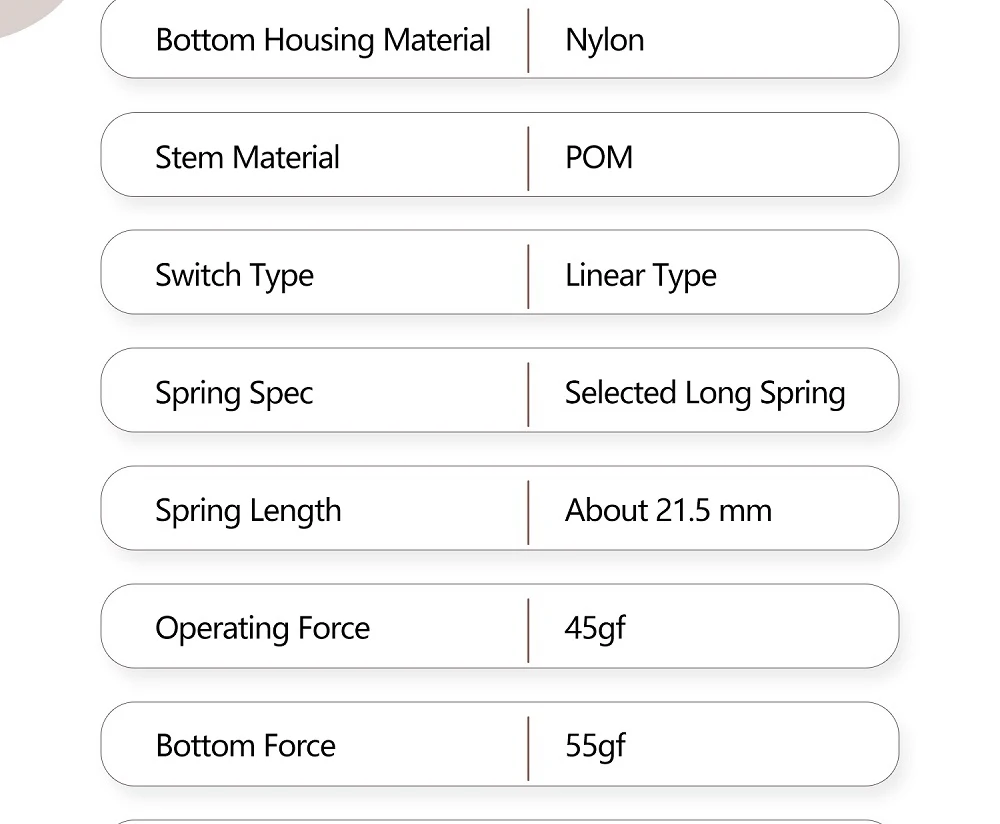
Task: Click the Switch Type label
Action: 234,275
